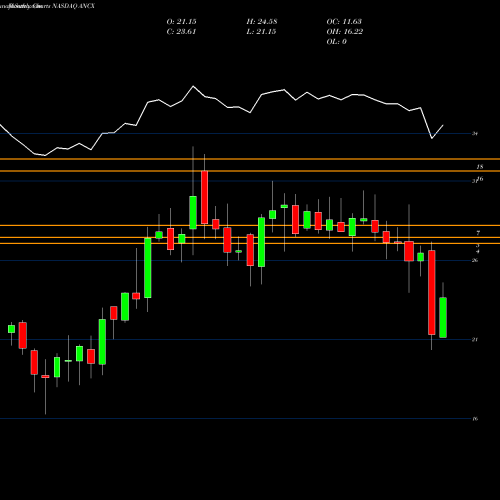500x500 pixels.
Task: Click the high value H: 24.58
Action: [262, 22]
